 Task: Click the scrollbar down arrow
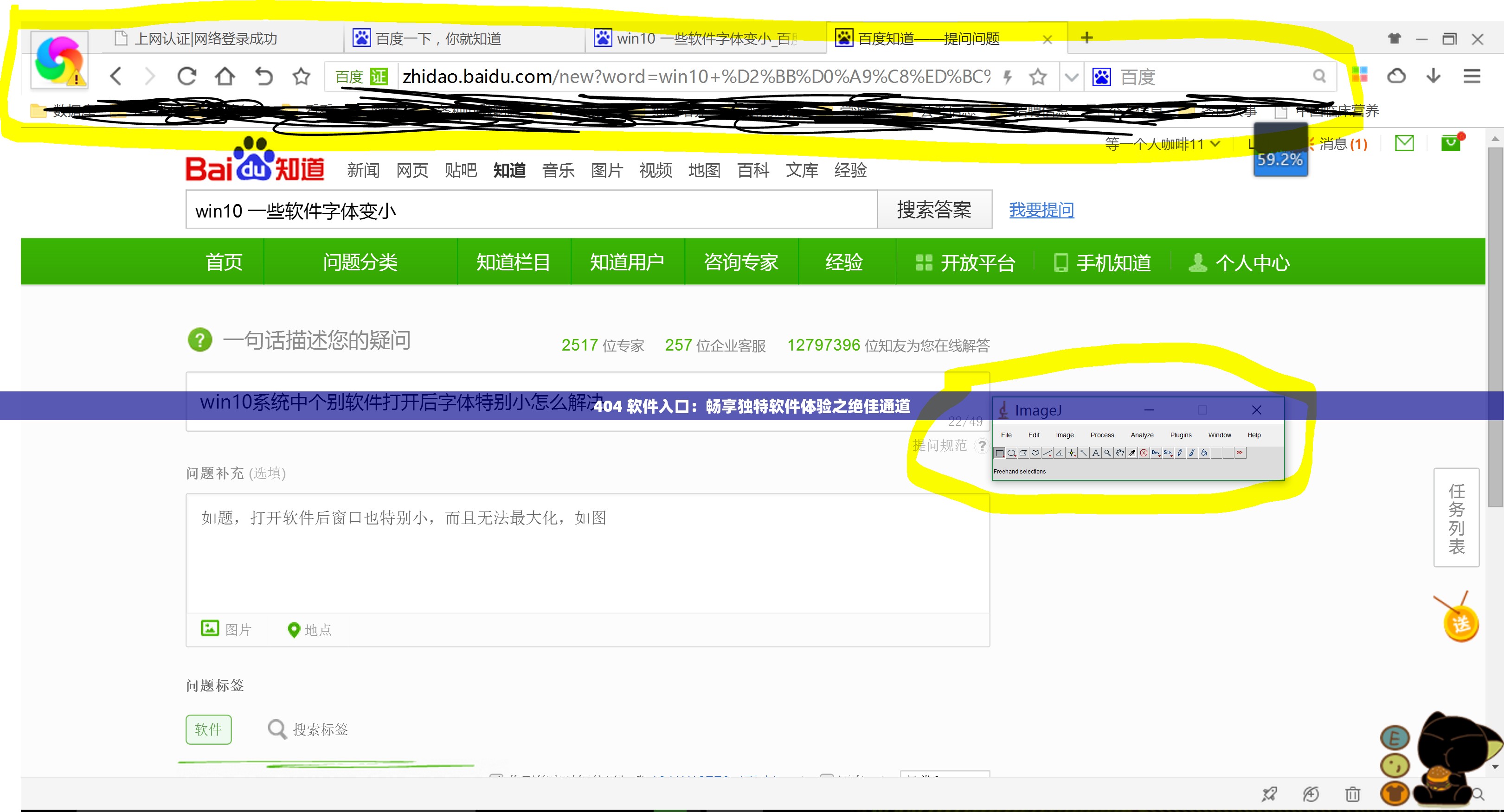point(1495,767)
